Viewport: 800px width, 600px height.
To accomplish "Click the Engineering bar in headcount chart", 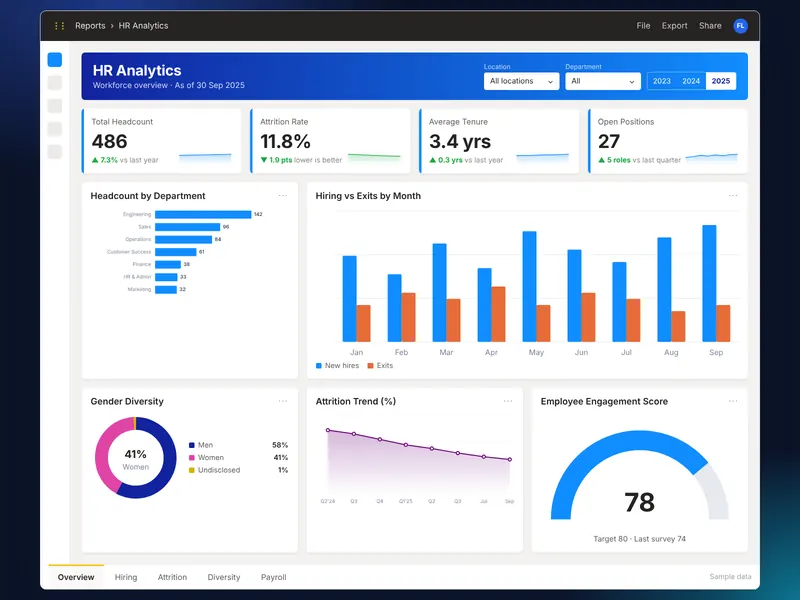I will coord(203,214).
